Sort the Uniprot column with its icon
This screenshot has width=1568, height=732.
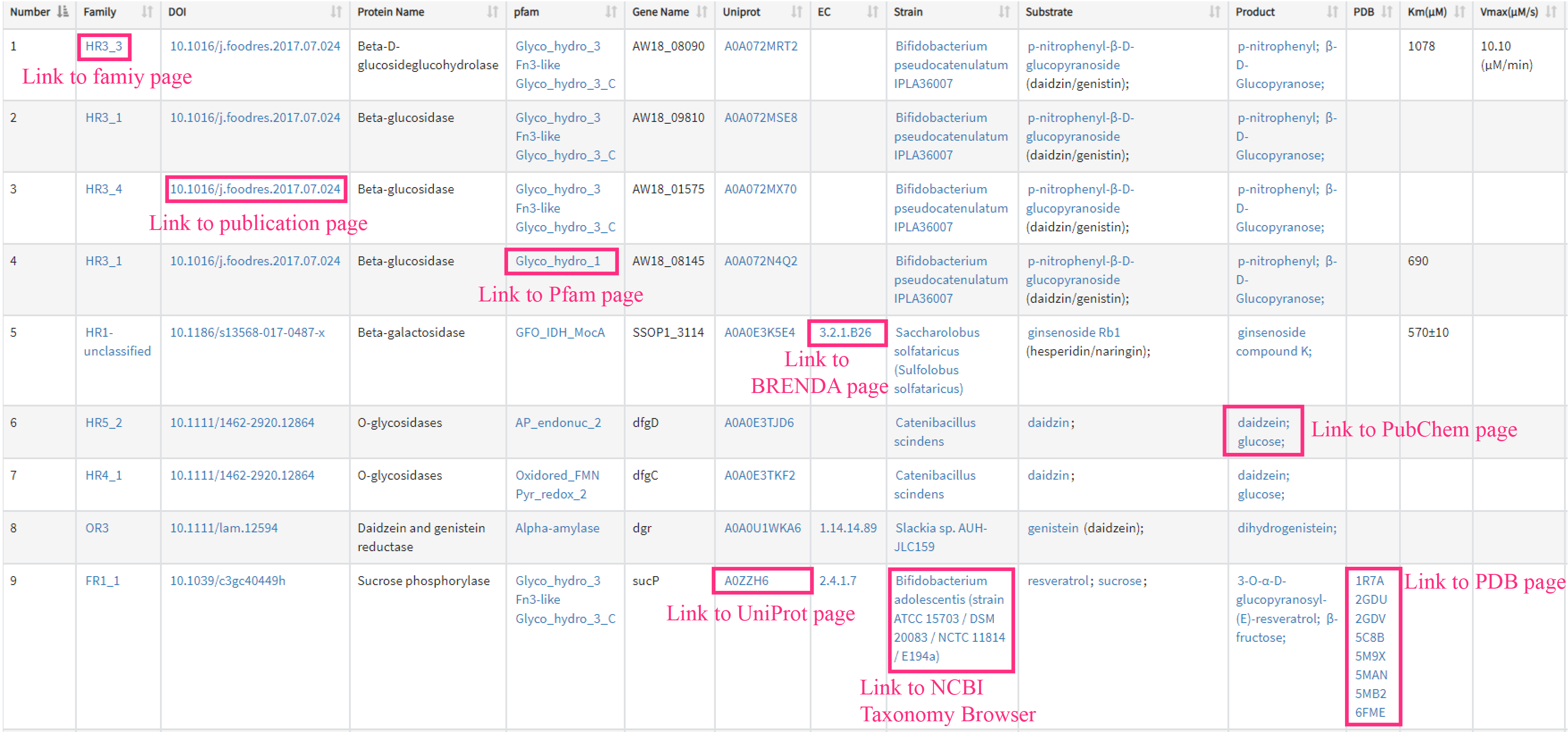tap(796, 12)
